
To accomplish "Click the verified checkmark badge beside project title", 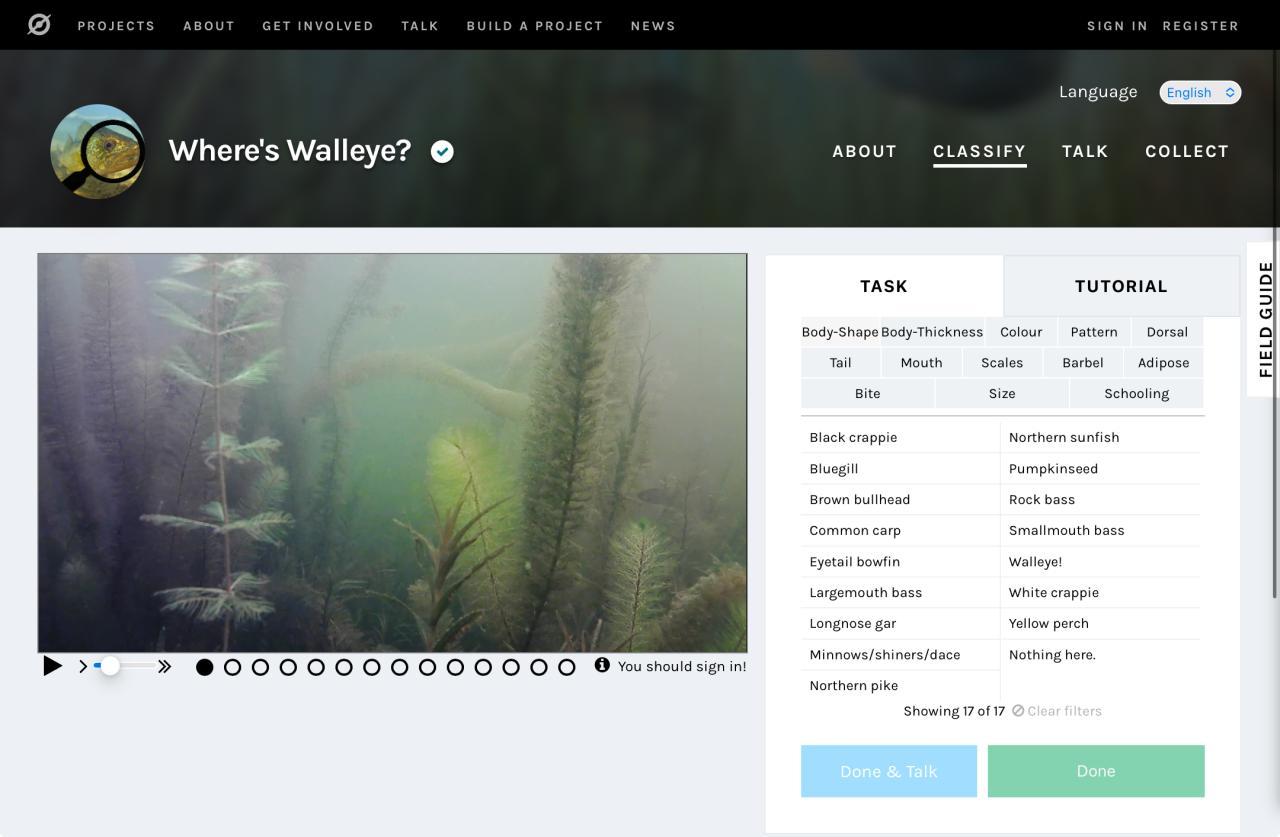I will click(x=442, y=151).
